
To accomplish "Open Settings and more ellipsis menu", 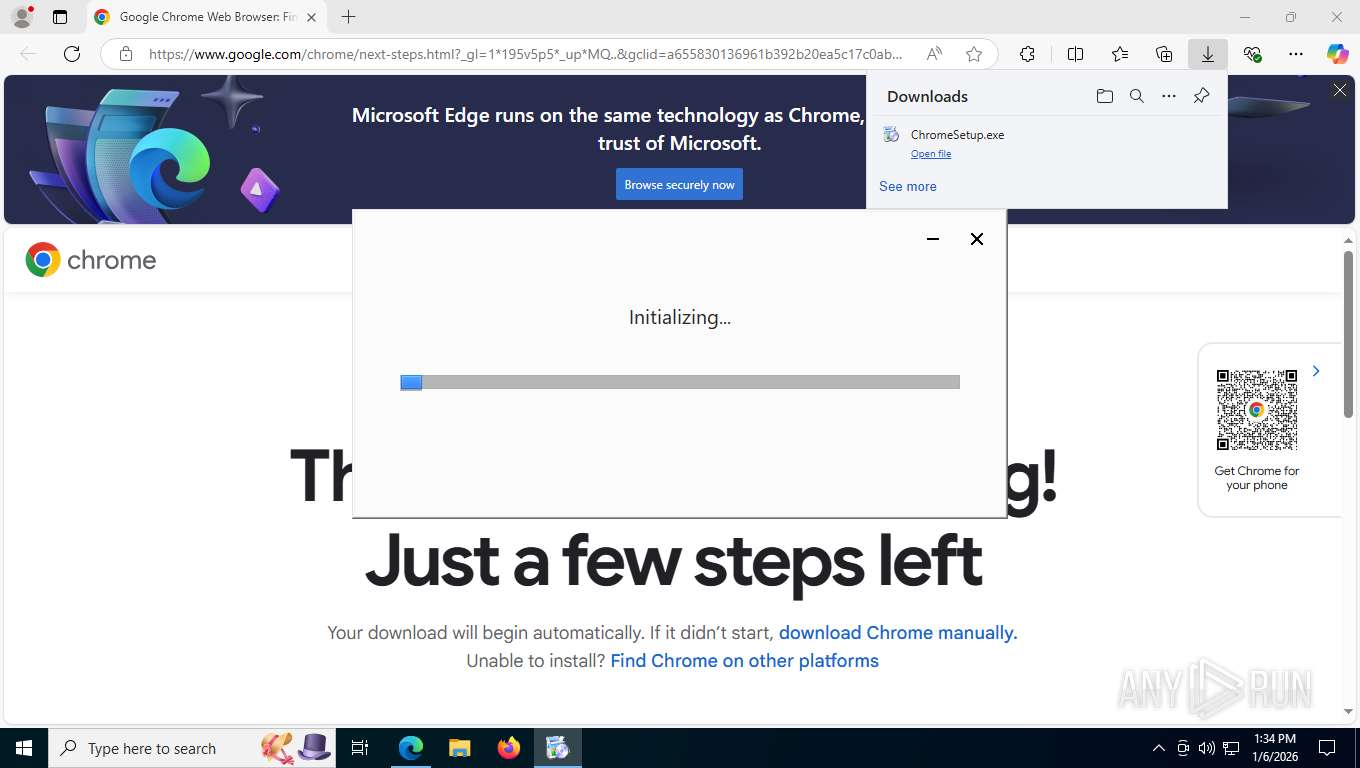I will 1296,54.
